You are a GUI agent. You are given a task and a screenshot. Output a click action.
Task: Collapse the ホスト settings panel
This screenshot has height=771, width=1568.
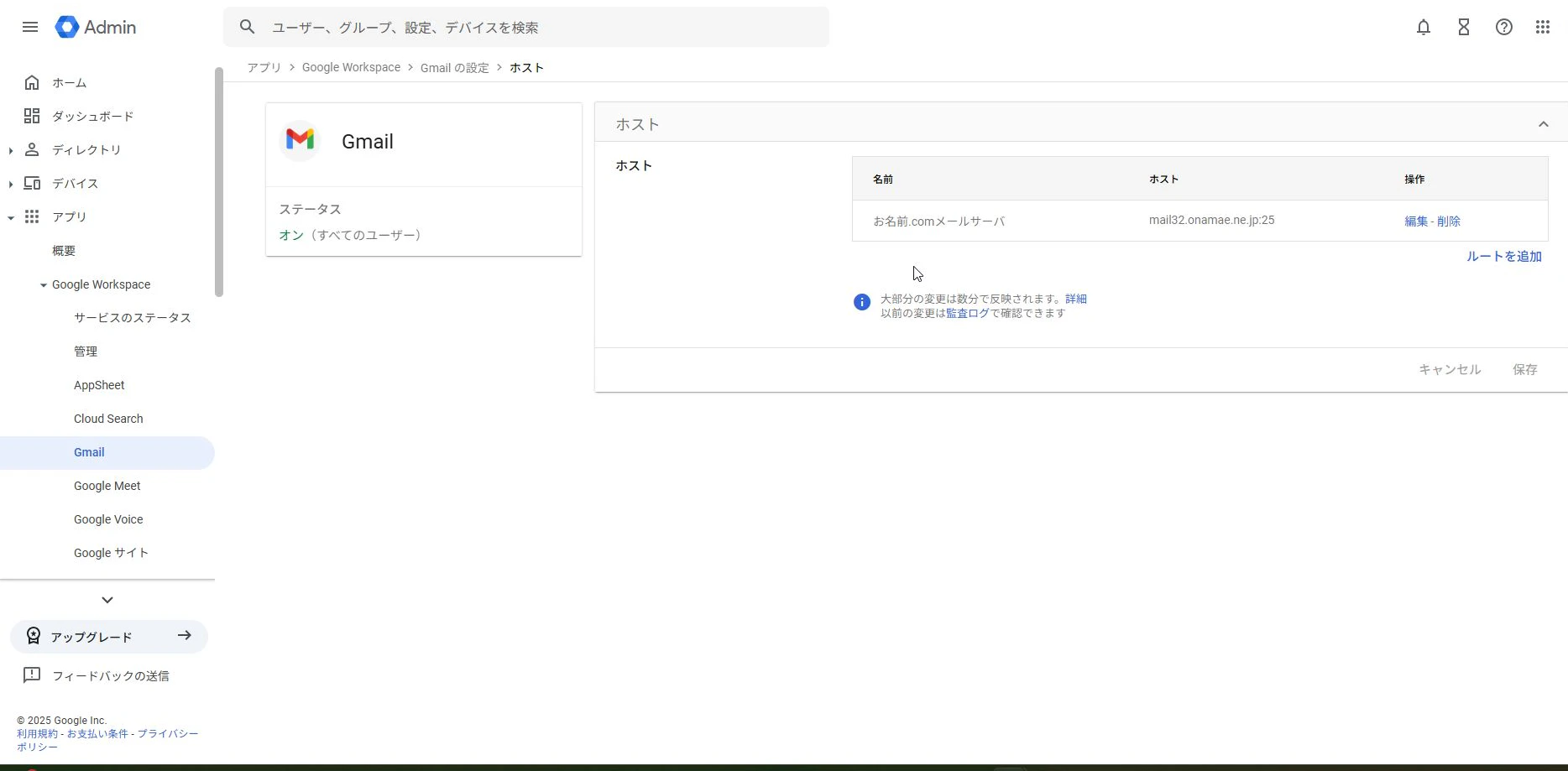click(x=1543, y=124)
